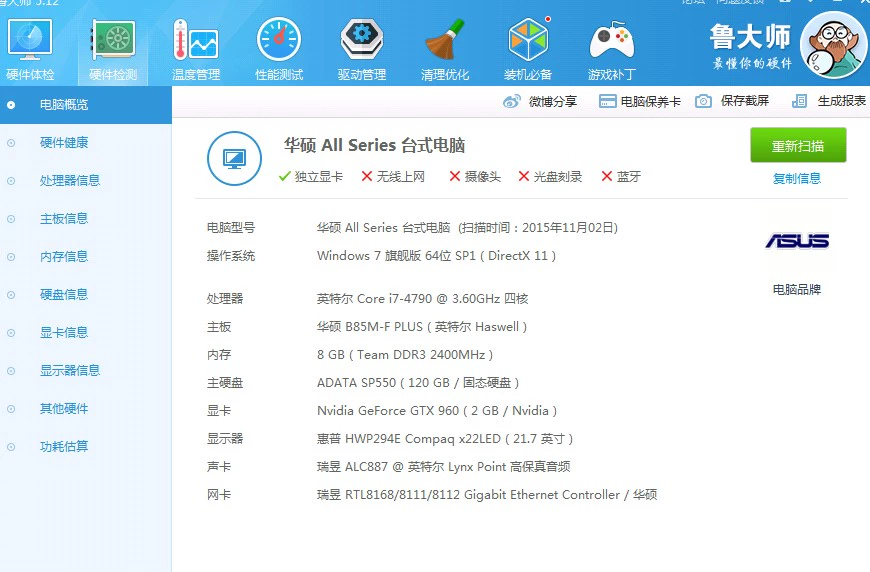Open the 硬件体检 hardware checkup icon
The height and width of the screenshot is (572, 870).
click(30, 49)
